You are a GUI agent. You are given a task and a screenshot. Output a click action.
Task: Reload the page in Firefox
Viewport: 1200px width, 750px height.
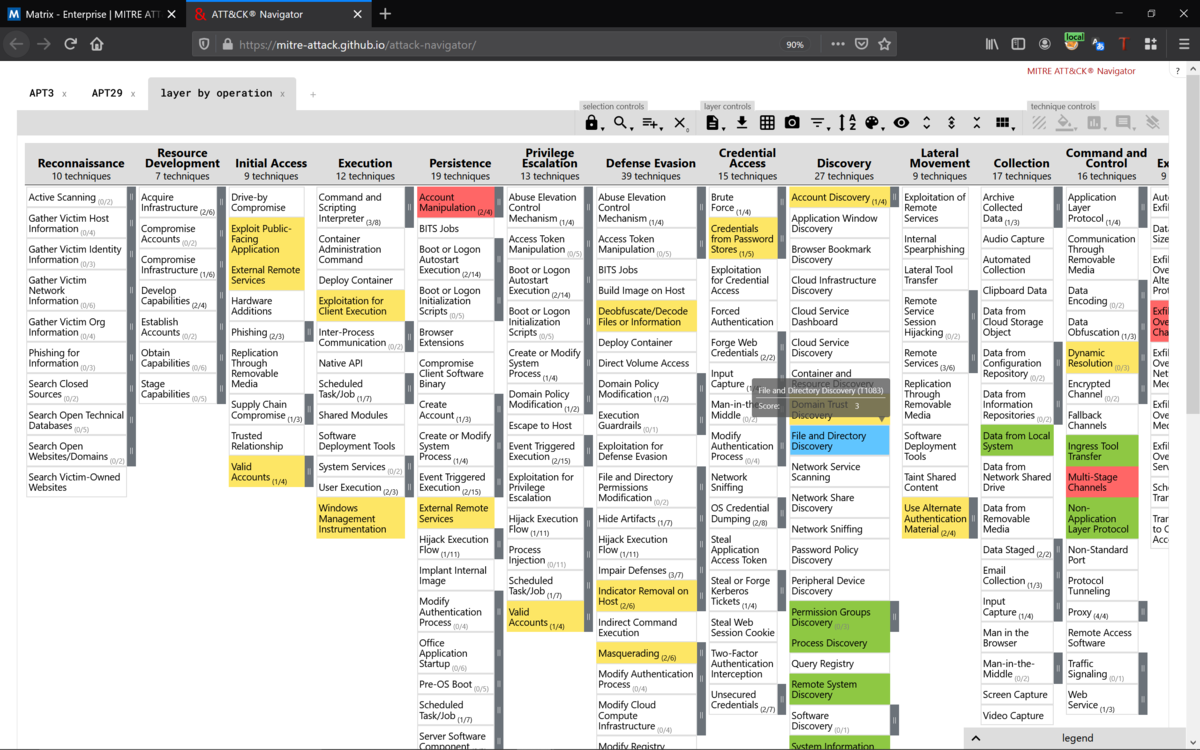pyautogui.click(x=70, y=44)
